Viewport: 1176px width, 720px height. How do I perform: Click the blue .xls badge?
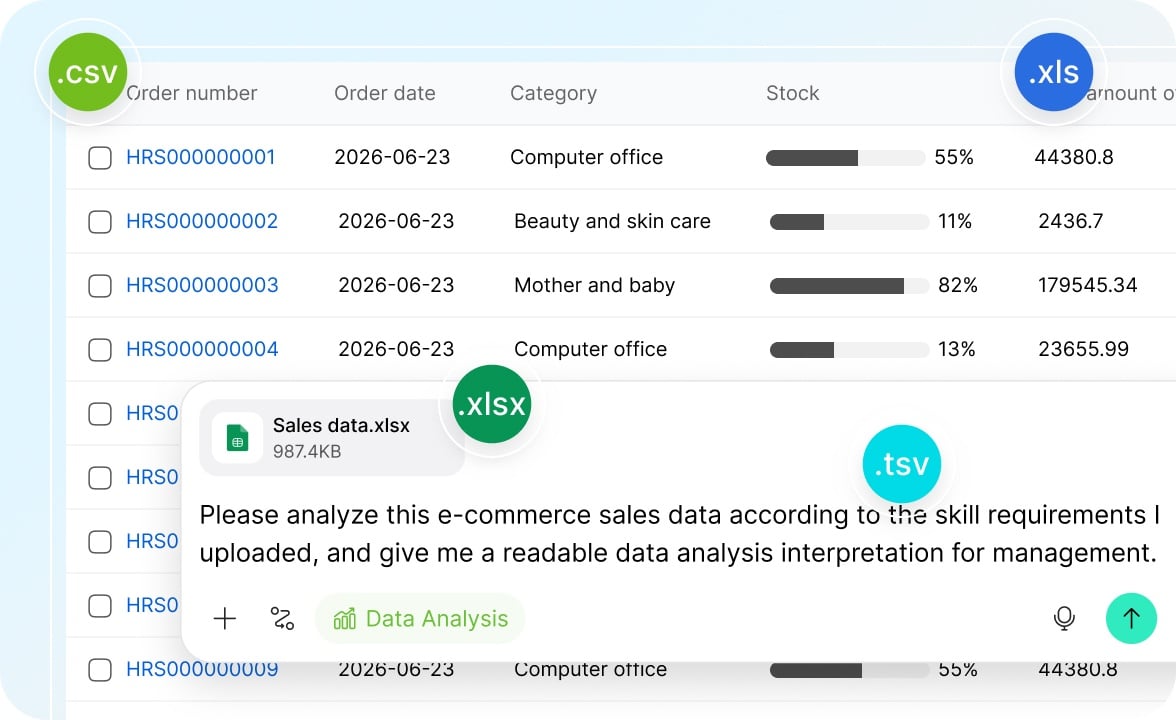[x=1053, y=72]
